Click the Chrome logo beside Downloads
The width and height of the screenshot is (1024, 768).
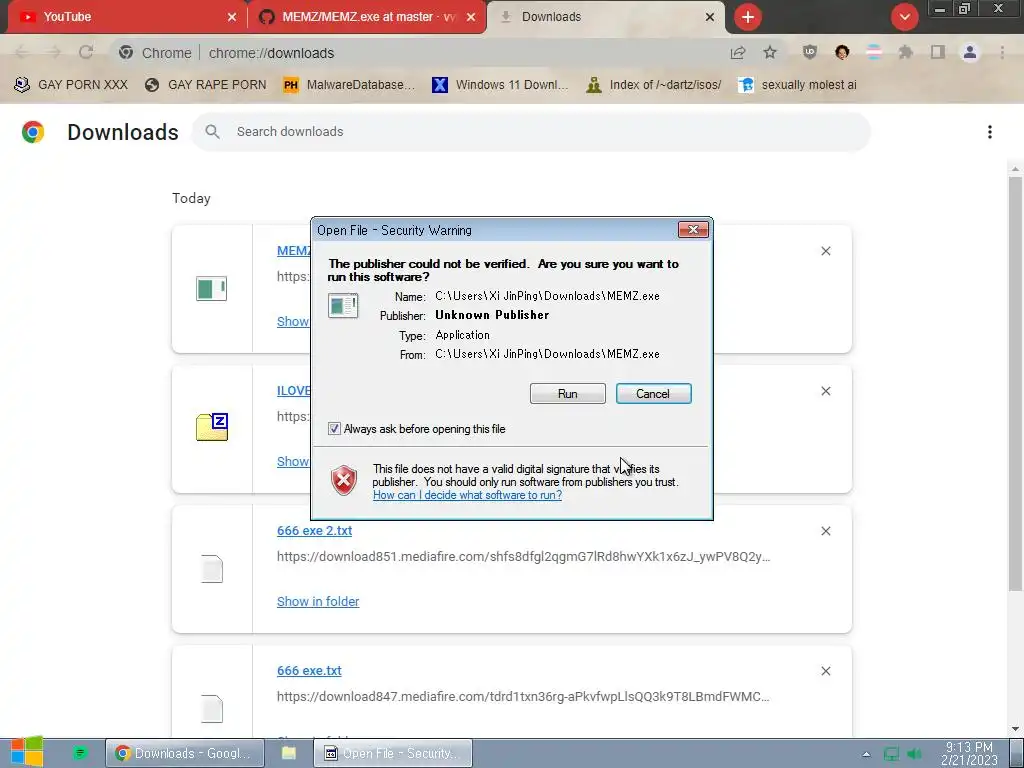point(33,132)
